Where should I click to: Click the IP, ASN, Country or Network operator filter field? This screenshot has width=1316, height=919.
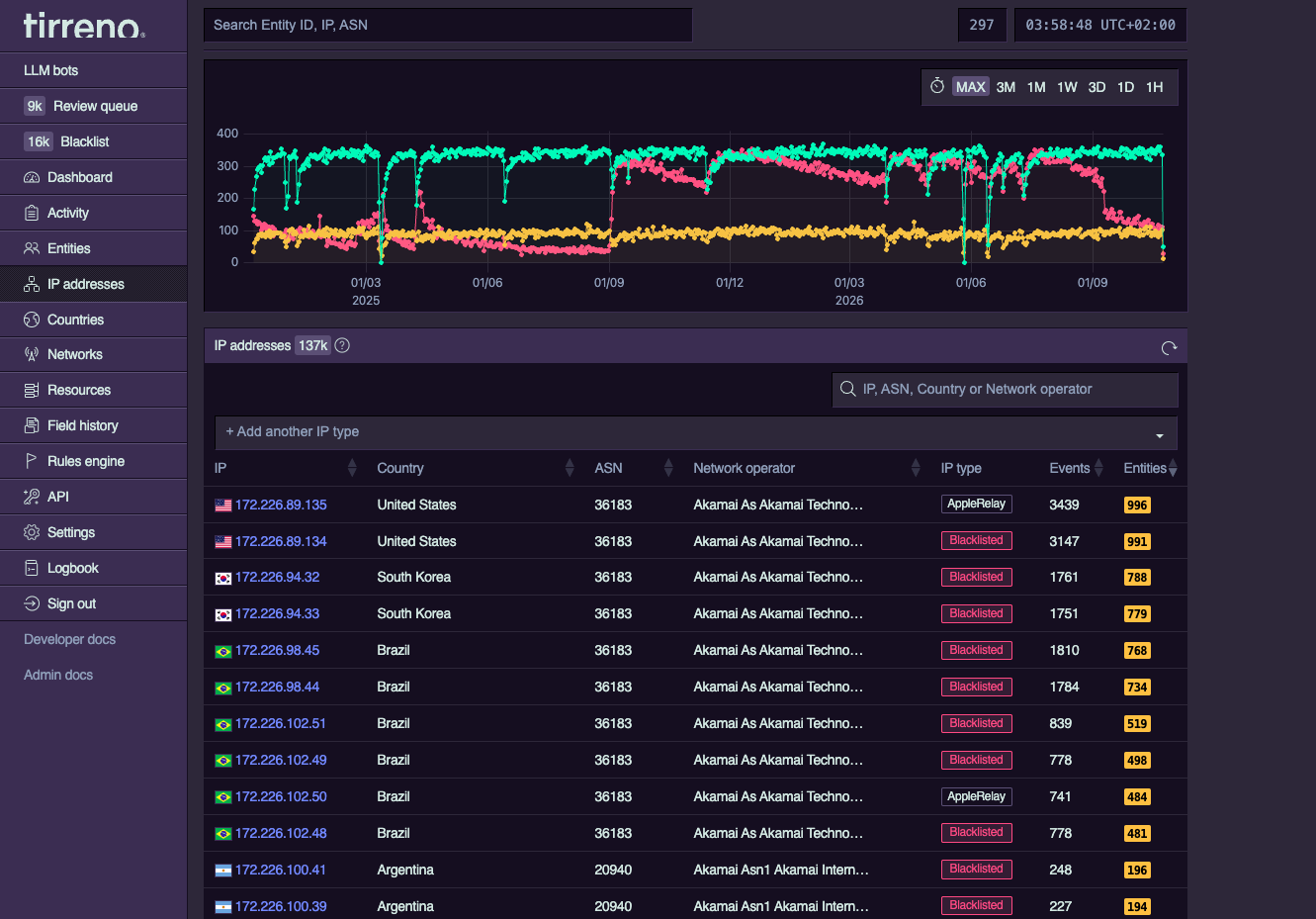tap(1006, 389)
